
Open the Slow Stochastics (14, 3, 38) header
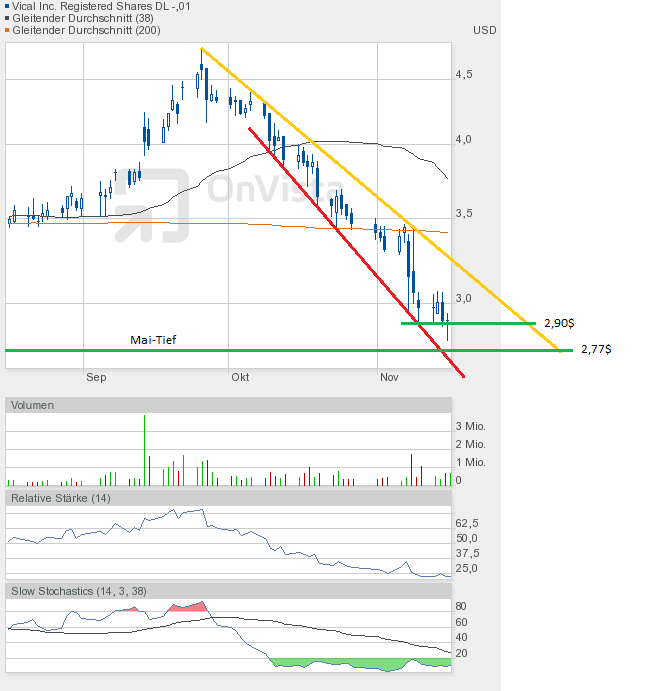79,591
